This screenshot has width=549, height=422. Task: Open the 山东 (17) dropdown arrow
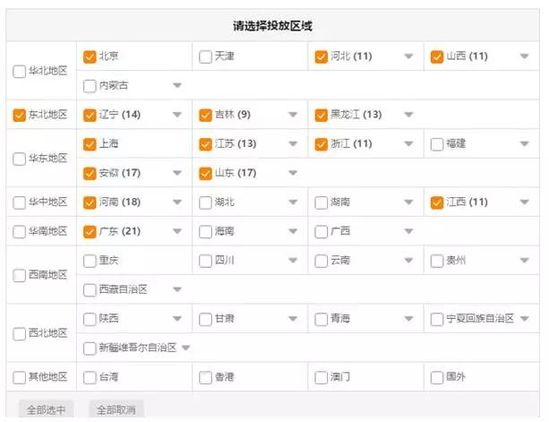[293, 173]
